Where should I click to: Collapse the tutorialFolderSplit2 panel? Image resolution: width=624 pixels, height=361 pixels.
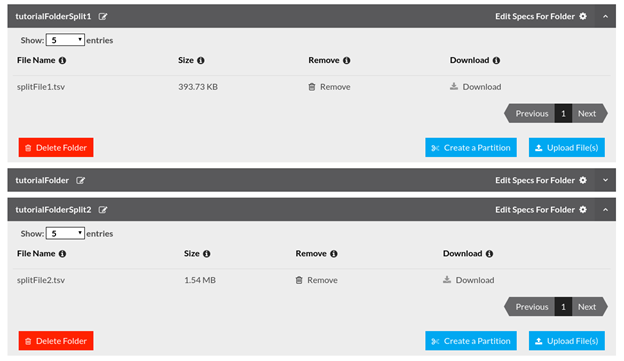click(x=605, y=210)
